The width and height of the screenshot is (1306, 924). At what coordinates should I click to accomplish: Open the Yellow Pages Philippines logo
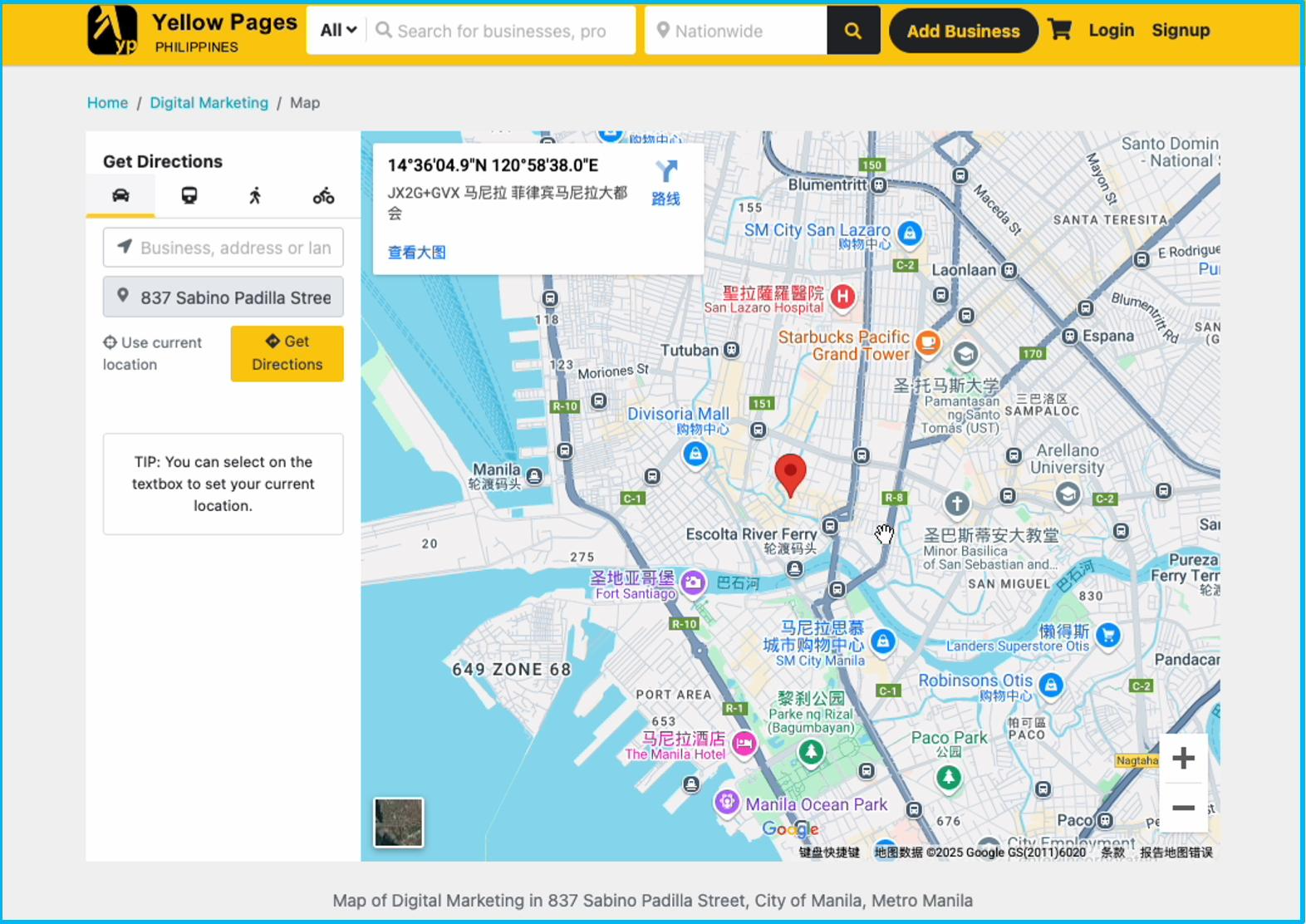point(192,31)
